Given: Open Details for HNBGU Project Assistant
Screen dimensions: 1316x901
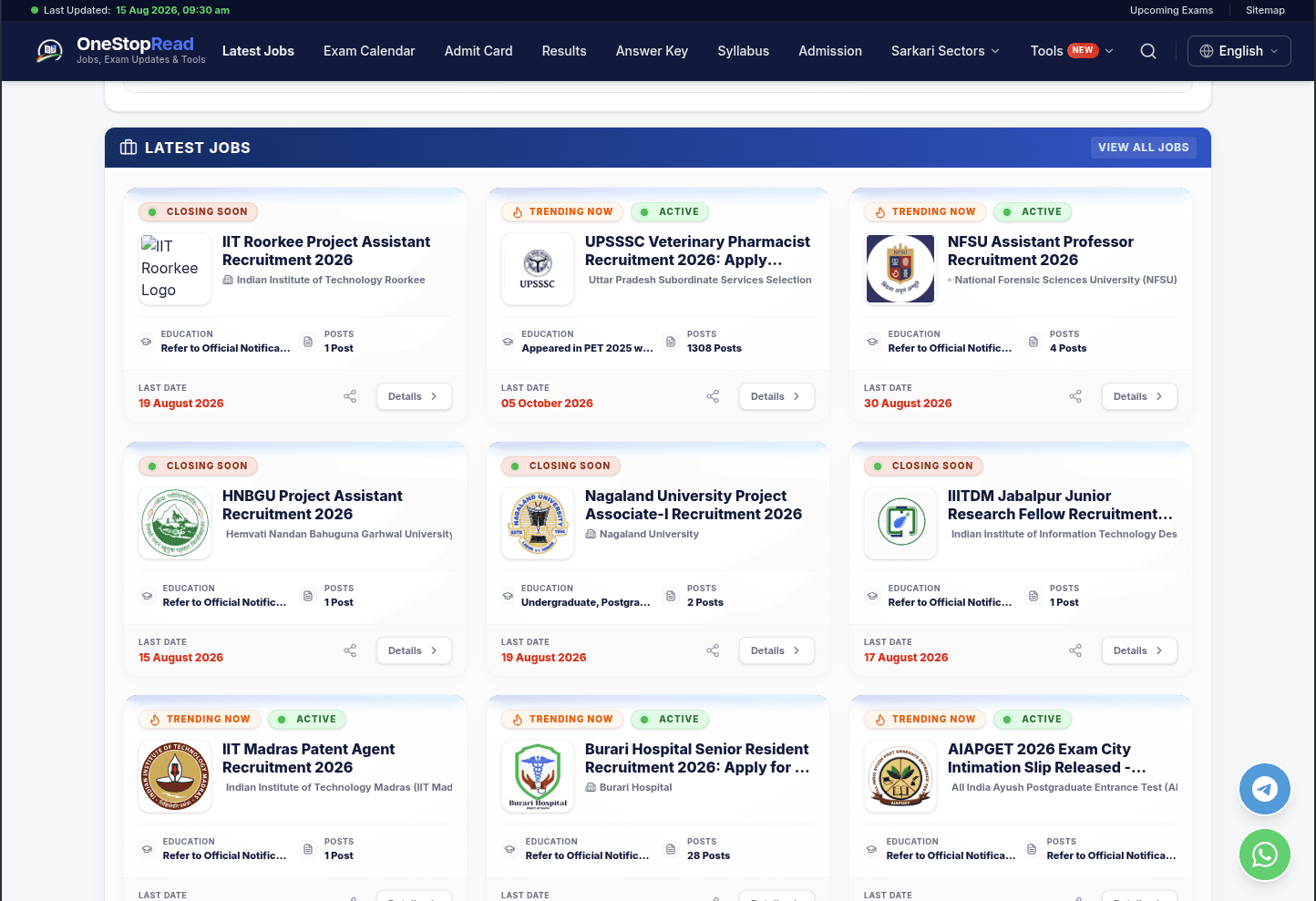Looking at the screenshot, I should point(414,650).
